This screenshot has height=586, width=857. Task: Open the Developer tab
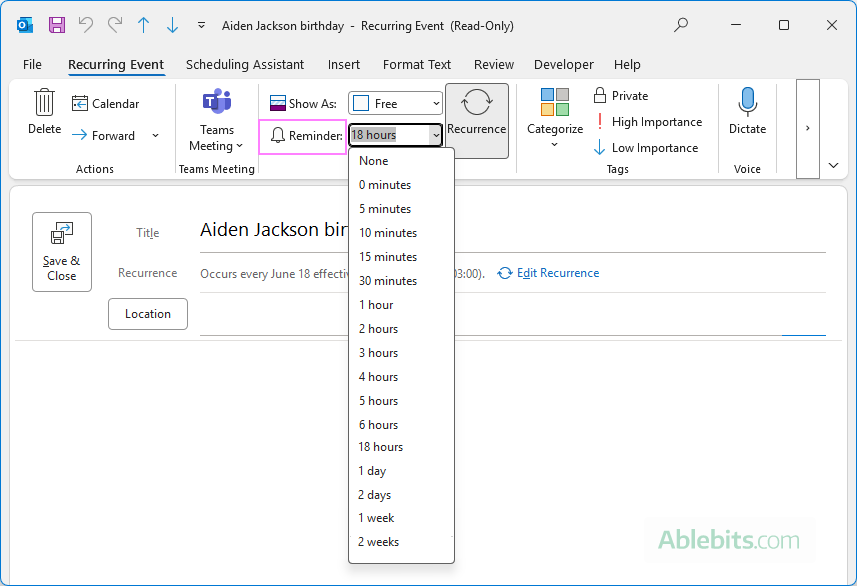pyautogui.click(x=563, y=65)
